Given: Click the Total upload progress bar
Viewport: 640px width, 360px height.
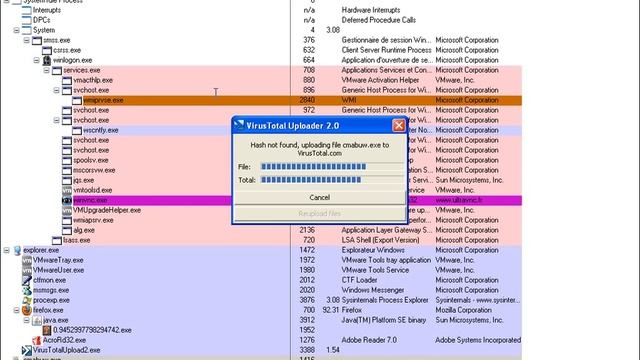Looking at the screenshot, I should point(332,180).
